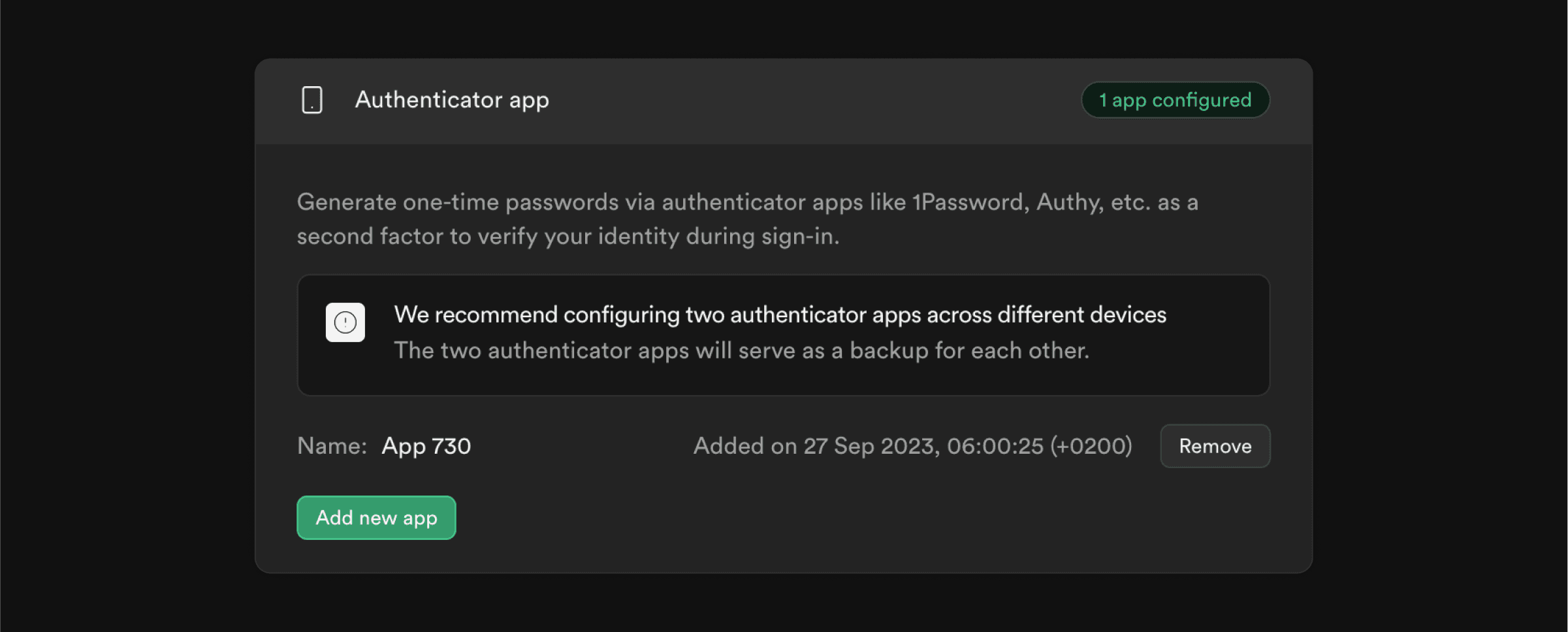Screen dimensions: 1568x632
Task: Add a new authenticator app
Action: coord(376,518)
